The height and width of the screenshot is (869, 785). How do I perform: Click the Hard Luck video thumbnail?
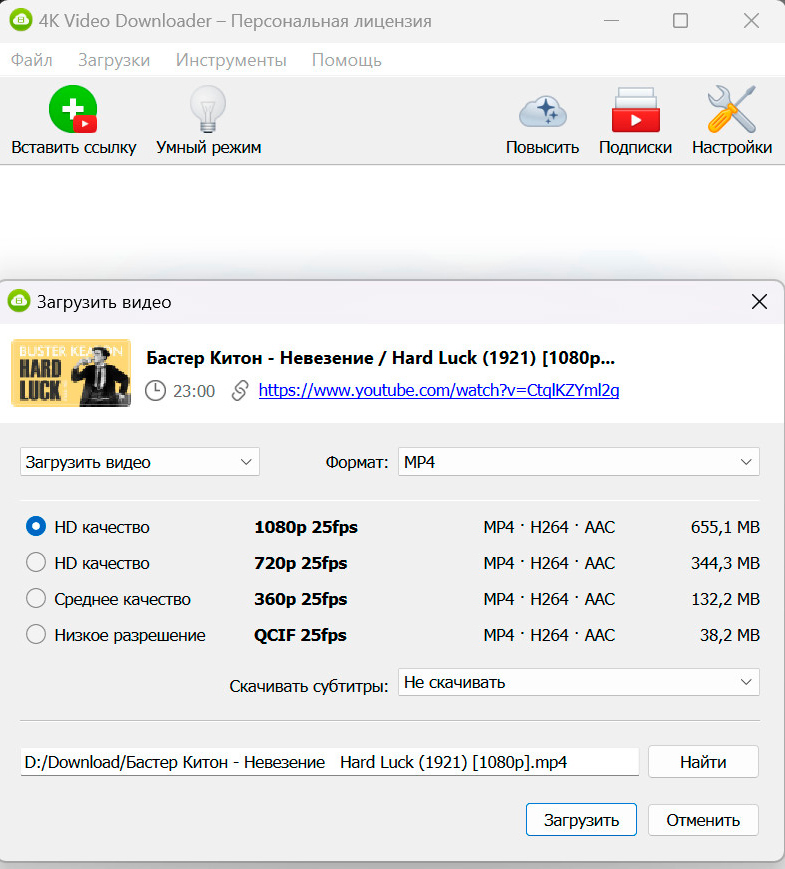[x=71, y=373]
